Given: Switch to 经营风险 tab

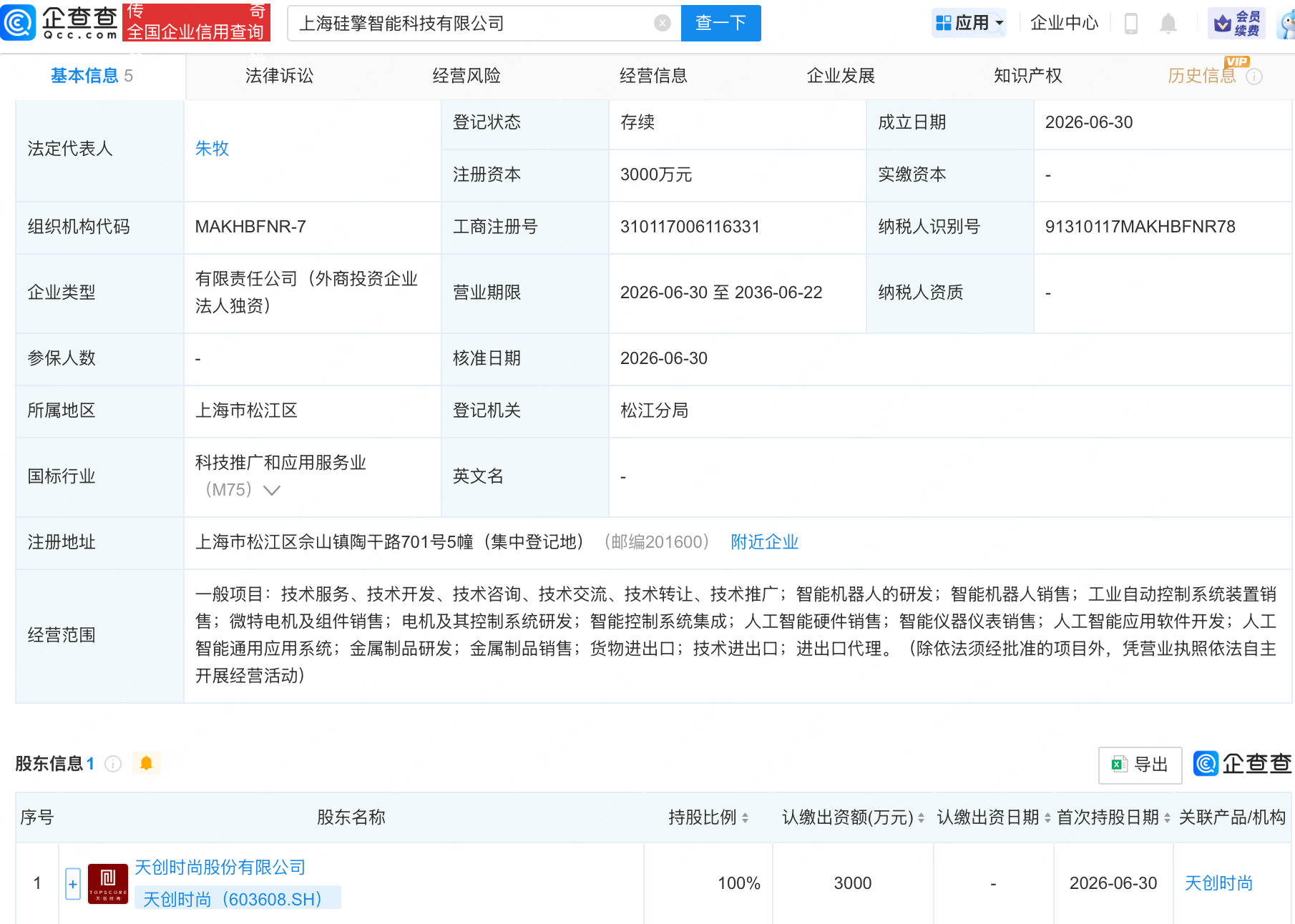Looking at the screenshot, I should (466, 76).
